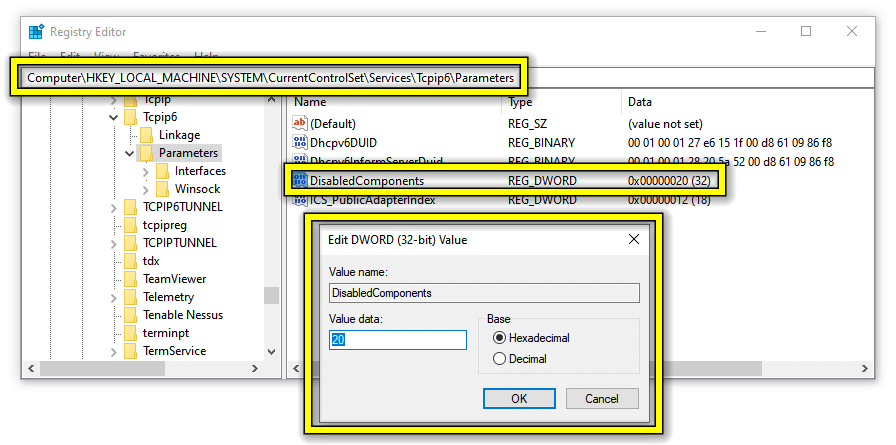Click the Interfaces folder icon

point(163,171)
